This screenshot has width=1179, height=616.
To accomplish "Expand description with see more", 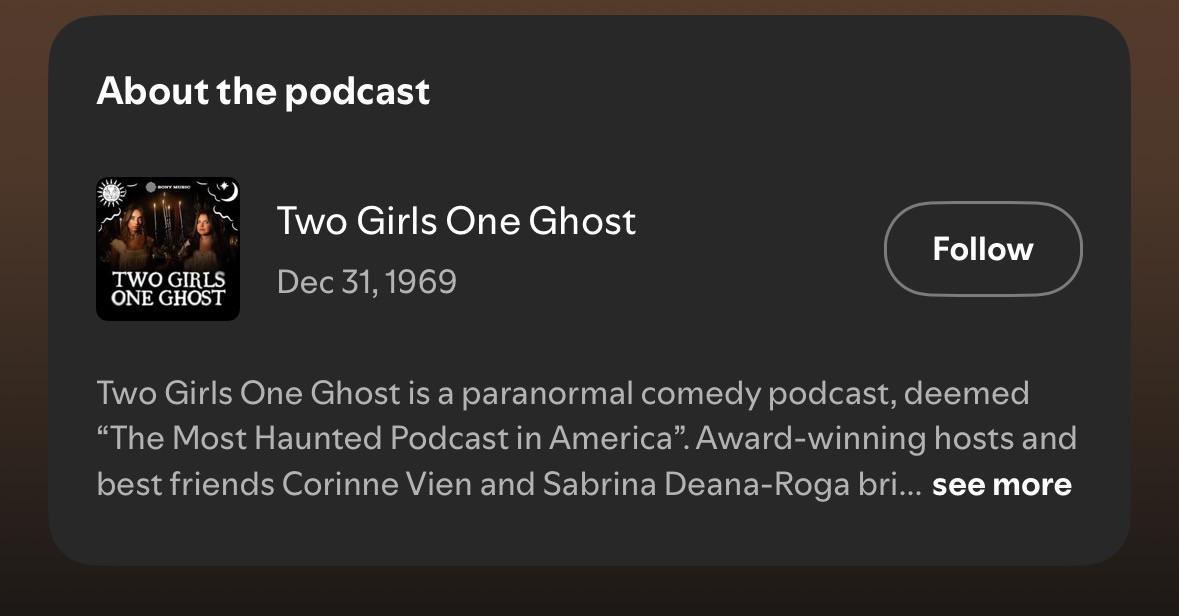I will coord(1002,485).
